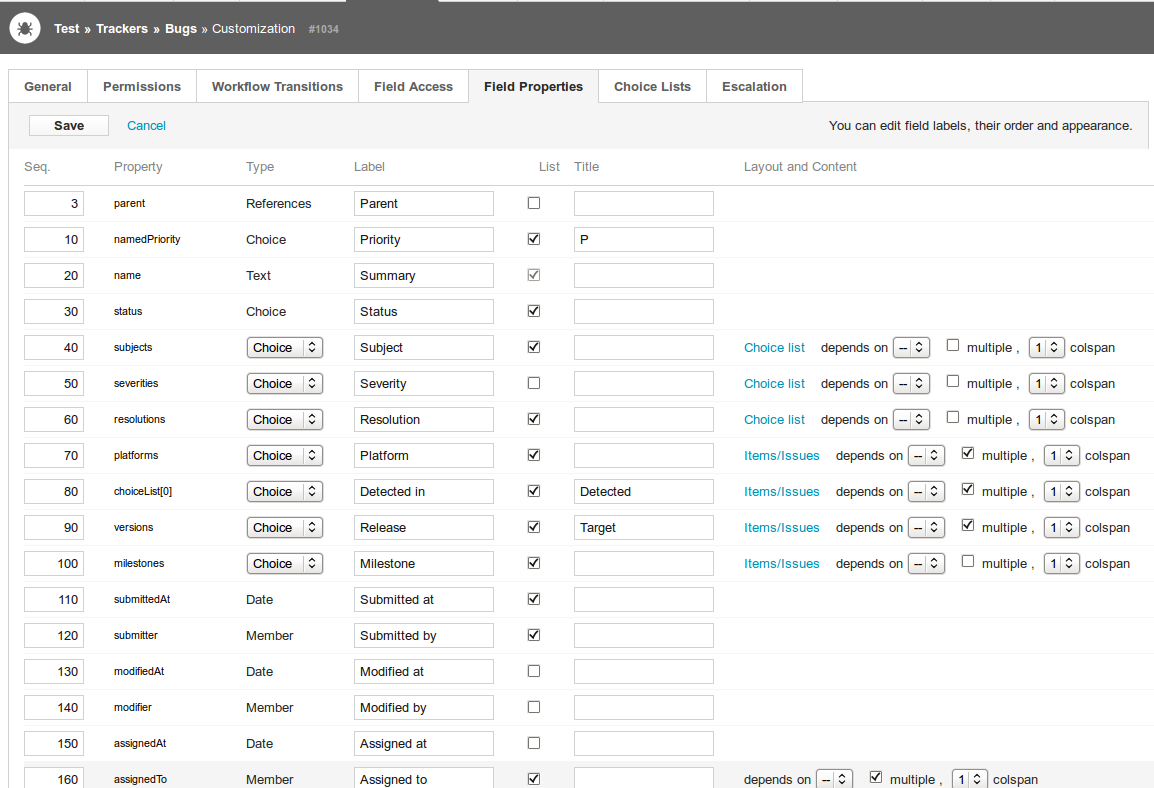Switch to the General tab
The height and width of the screenshot is (788, 1154).
[x=48, y=86]
